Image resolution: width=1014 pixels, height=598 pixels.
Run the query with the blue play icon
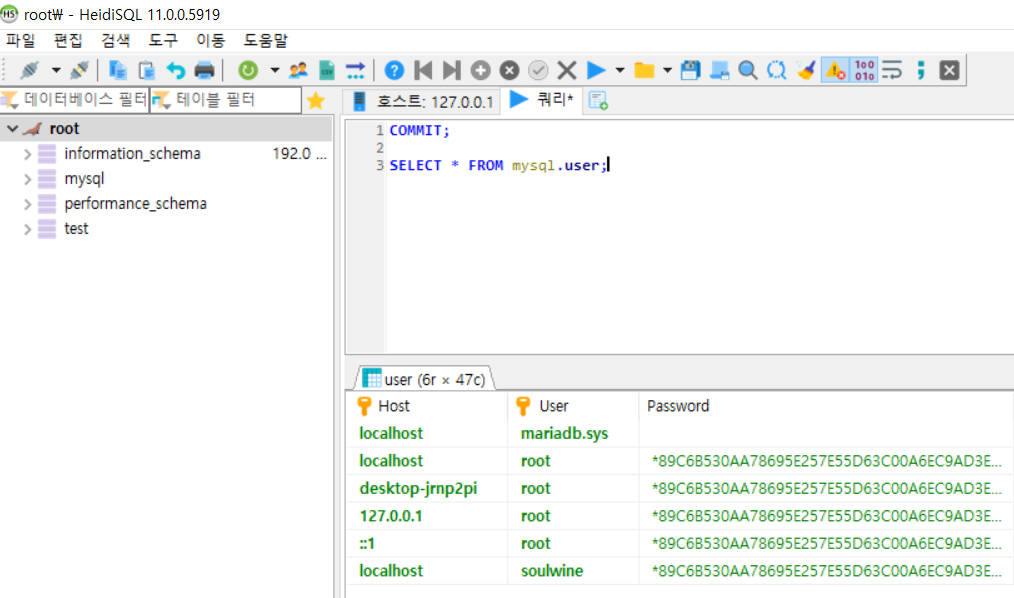pyautogui.click(x=596, y=70)
